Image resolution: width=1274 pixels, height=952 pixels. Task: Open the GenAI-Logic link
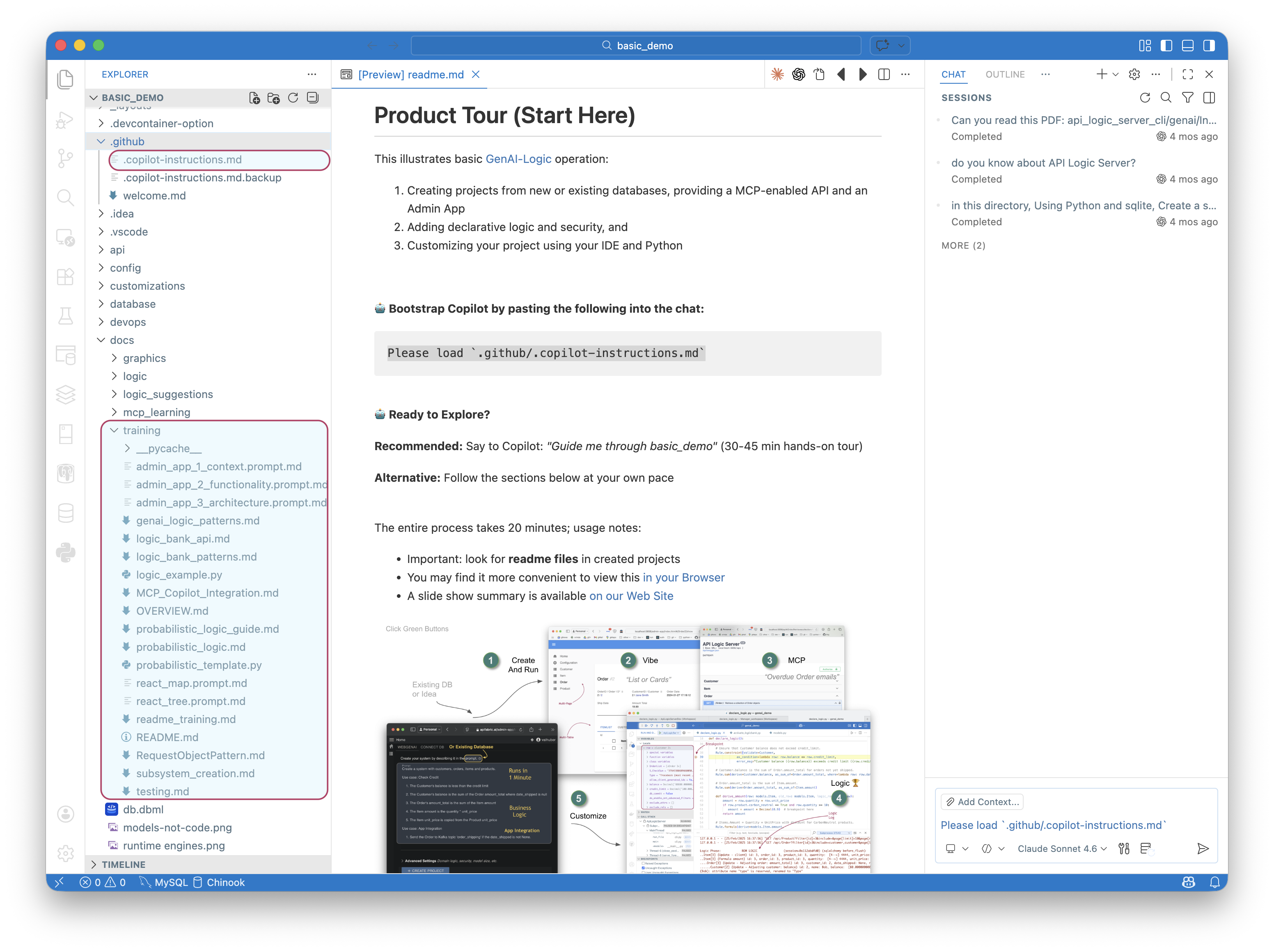(x=518, y=159)
